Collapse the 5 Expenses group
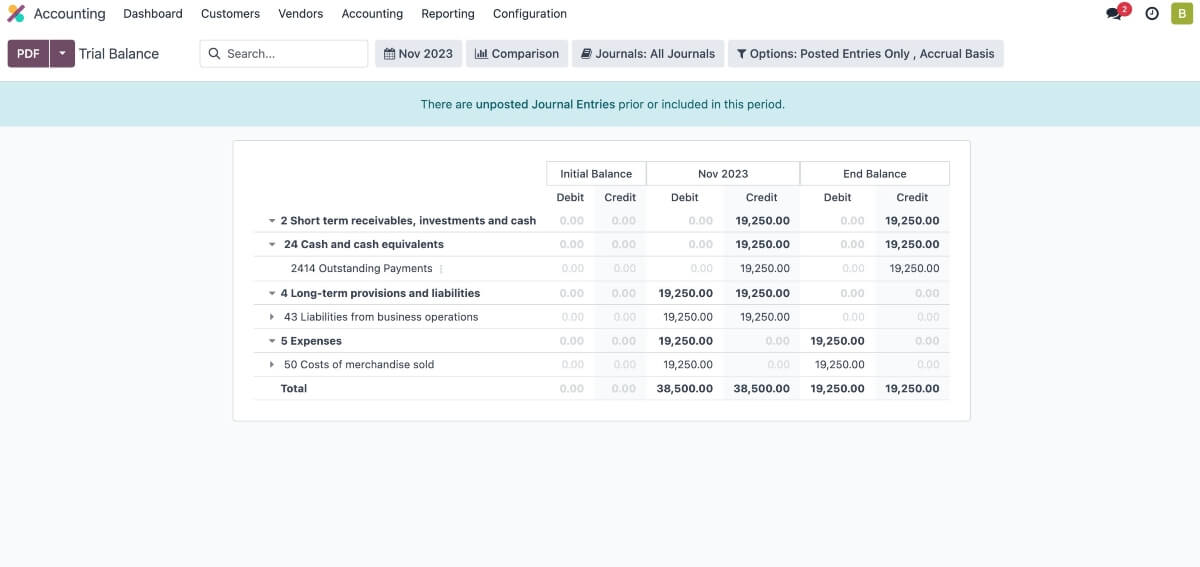This screenshot has width=1200, height=567. [271, 341]
